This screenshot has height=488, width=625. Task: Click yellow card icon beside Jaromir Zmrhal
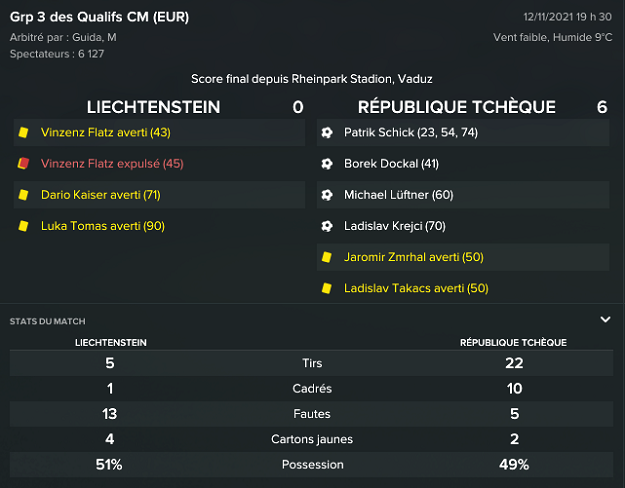(x=326, y=257)
